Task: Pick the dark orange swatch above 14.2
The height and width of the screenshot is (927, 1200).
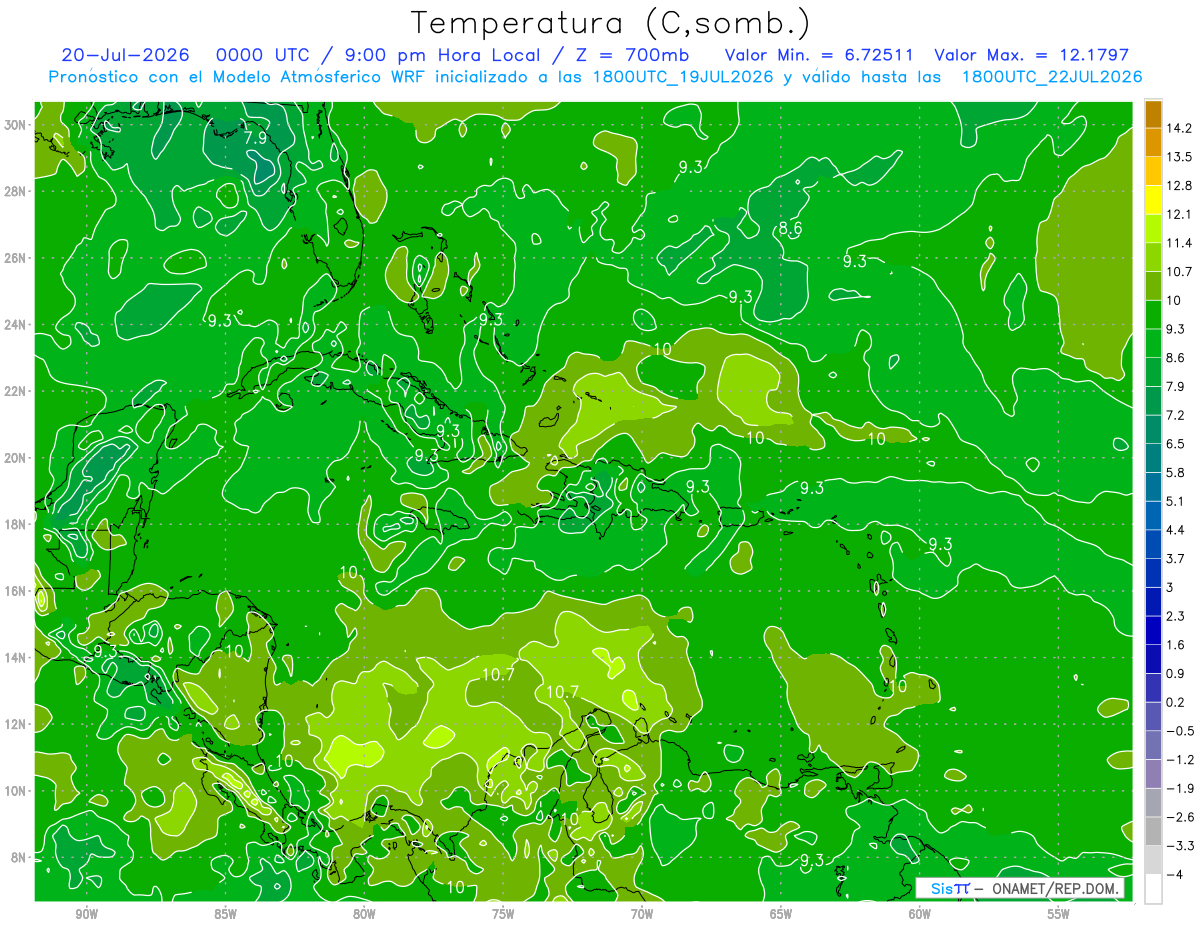Action: coord(1153,114)
